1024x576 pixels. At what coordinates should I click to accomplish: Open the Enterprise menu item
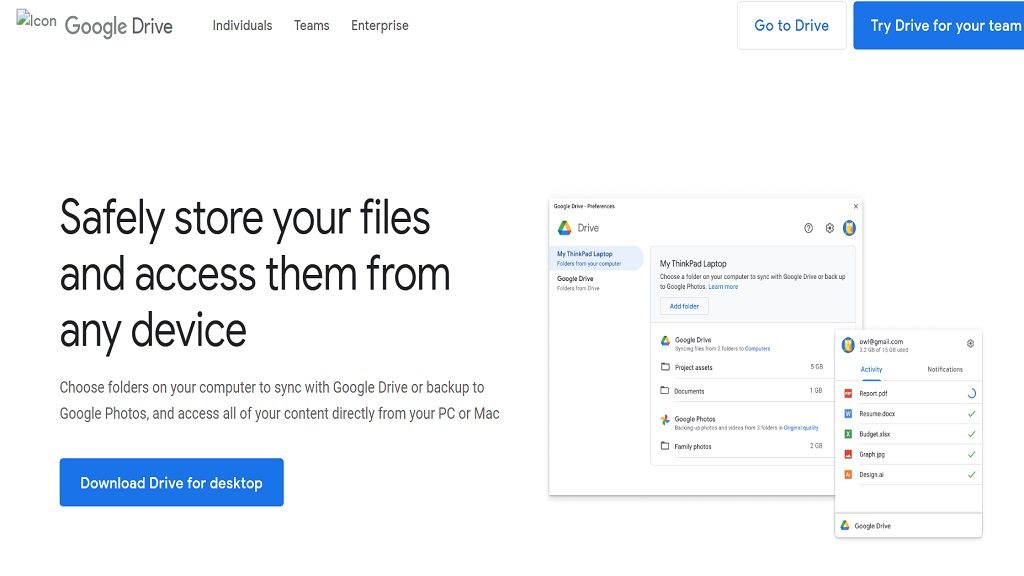click(379, 25)
